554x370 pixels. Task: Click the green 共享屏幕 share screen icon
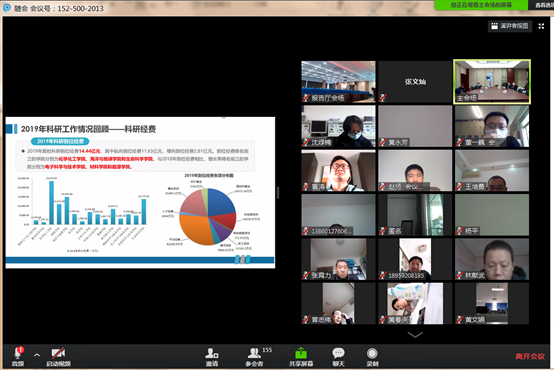[x=301, y=353]
